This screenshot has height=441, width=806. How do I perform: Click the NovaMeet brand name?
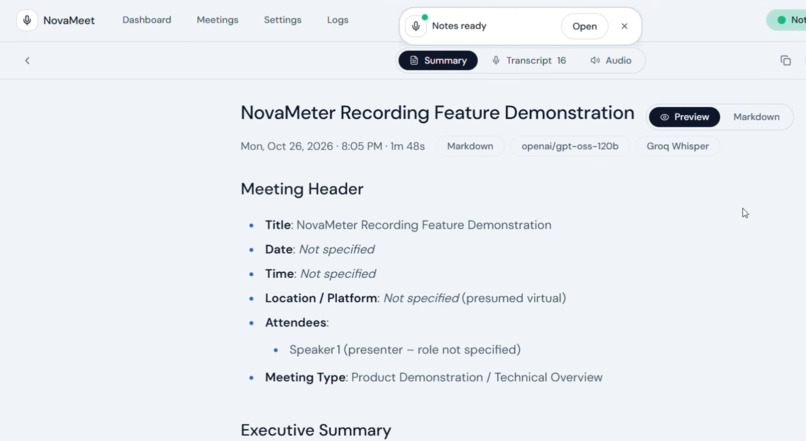coord(69,21)
